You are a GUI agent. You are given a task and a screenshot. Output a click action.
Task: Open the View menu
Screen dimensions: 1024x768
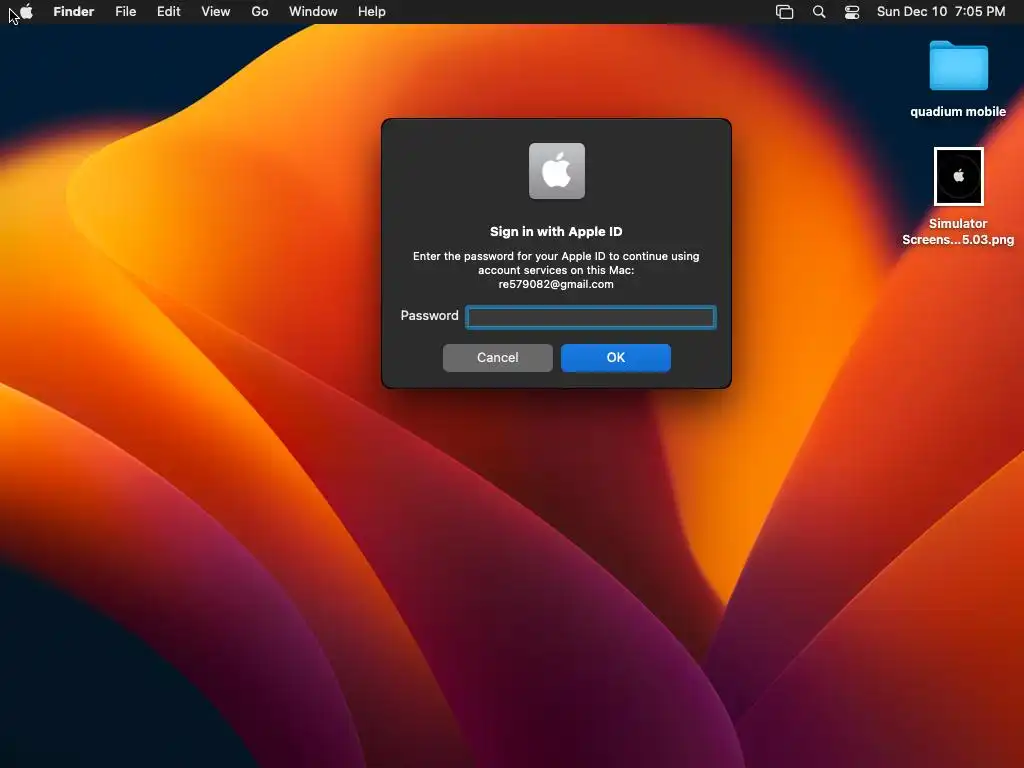coord(216,12)
